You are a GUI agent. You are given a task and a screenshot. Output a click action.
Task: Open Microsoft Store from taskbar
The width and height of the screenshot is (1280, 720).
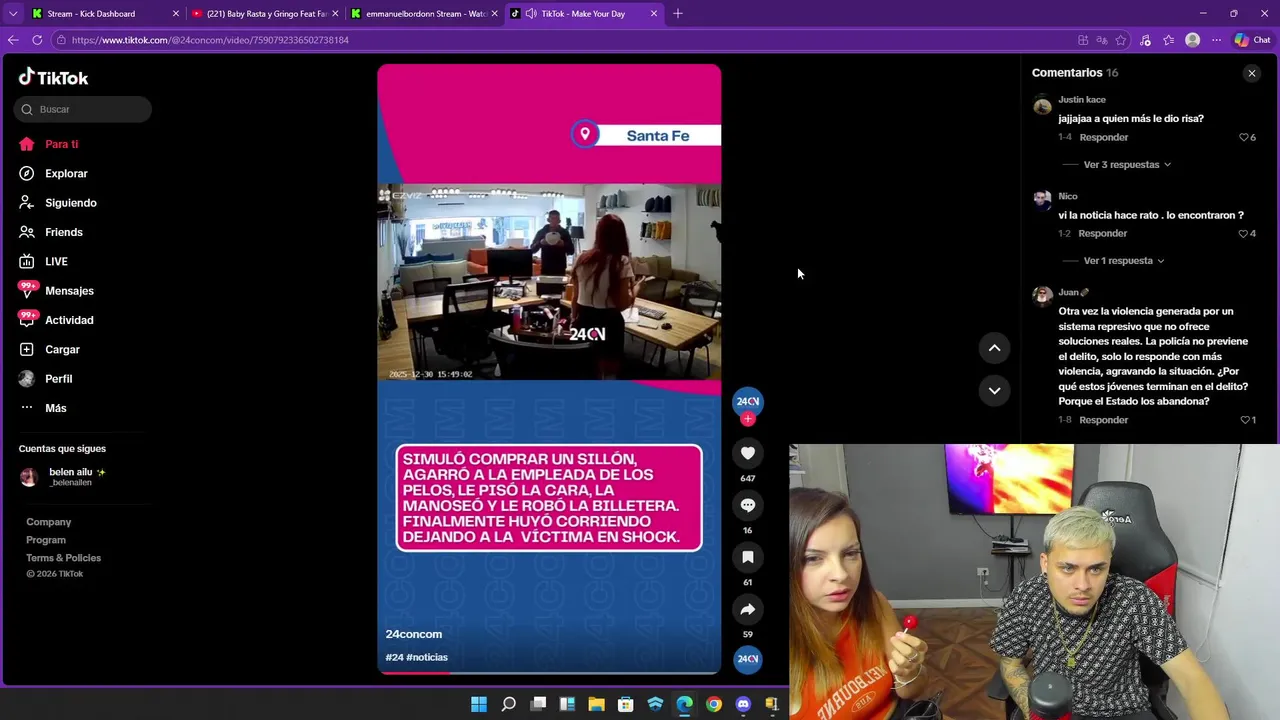point(625,704)
